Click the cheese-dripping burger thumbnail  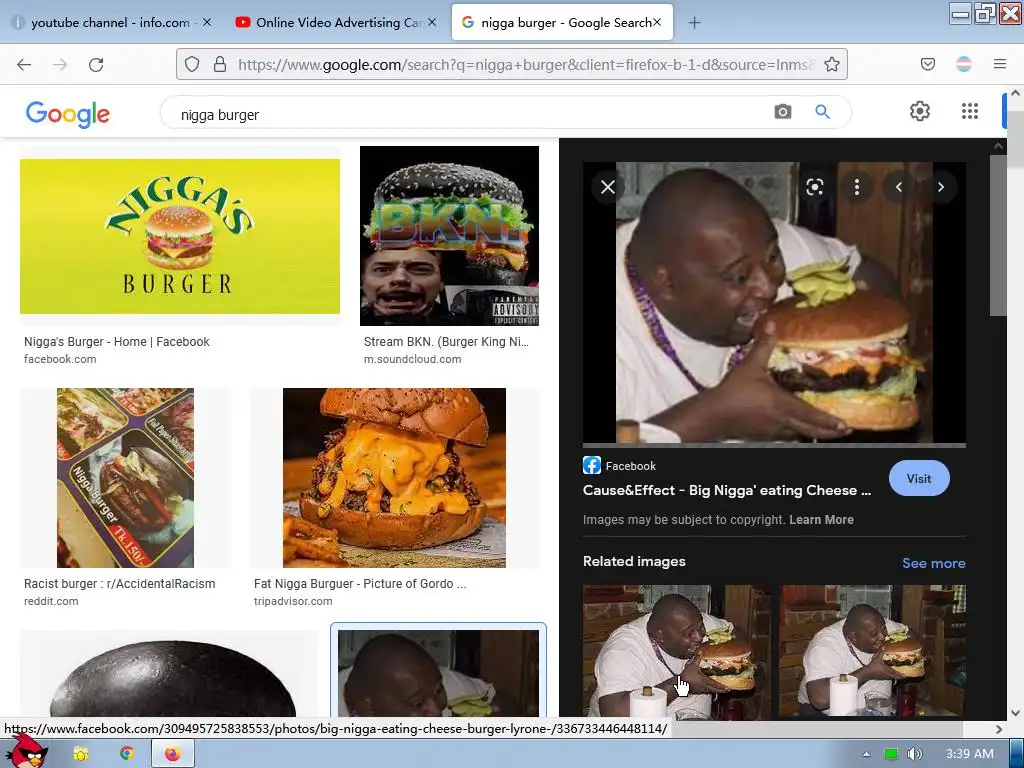pos(394,478)
